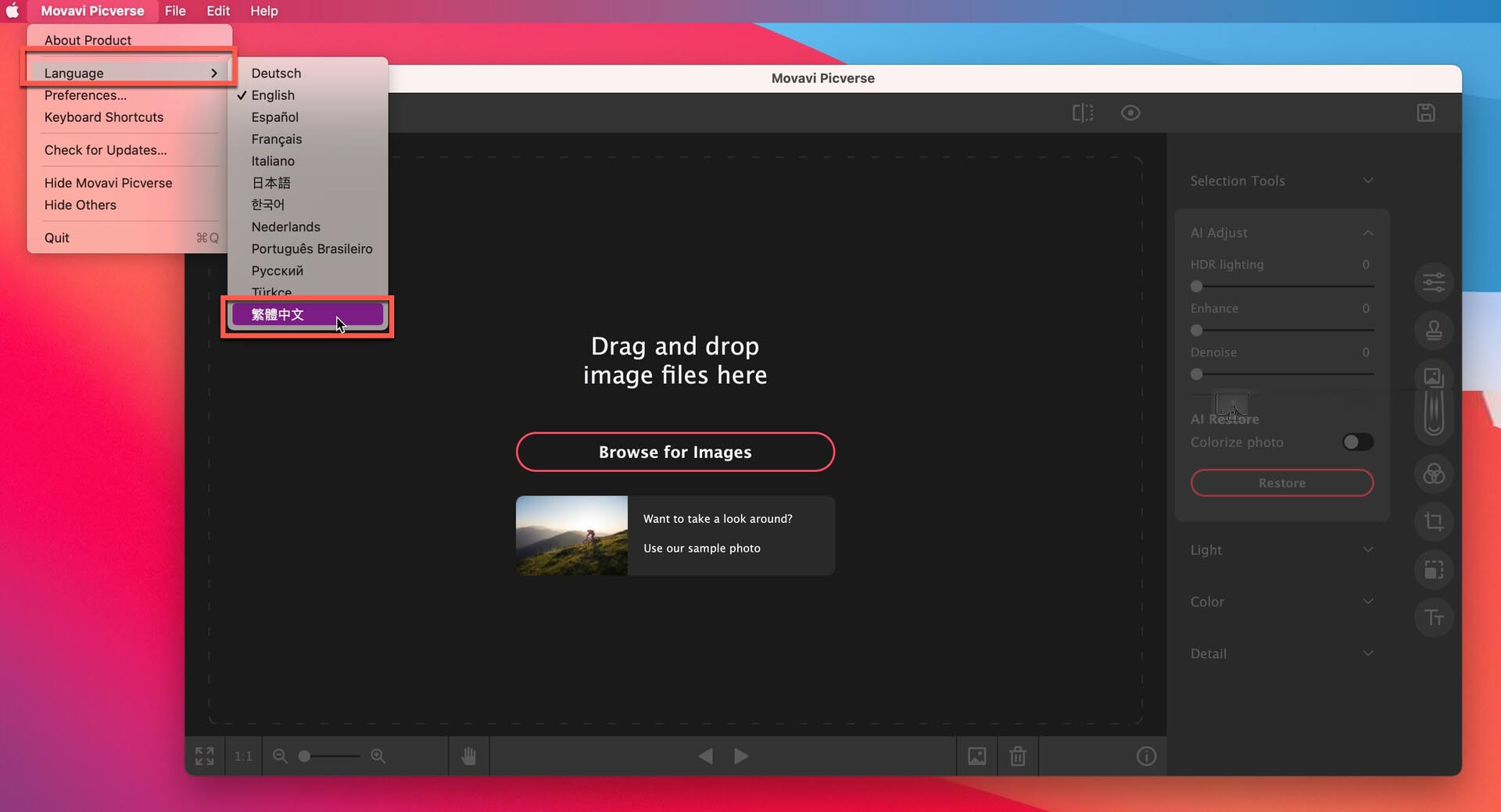Click the zoom out magnifier icon
Image resolution: width=1501 pixels, height=812 pixels.
280,756
